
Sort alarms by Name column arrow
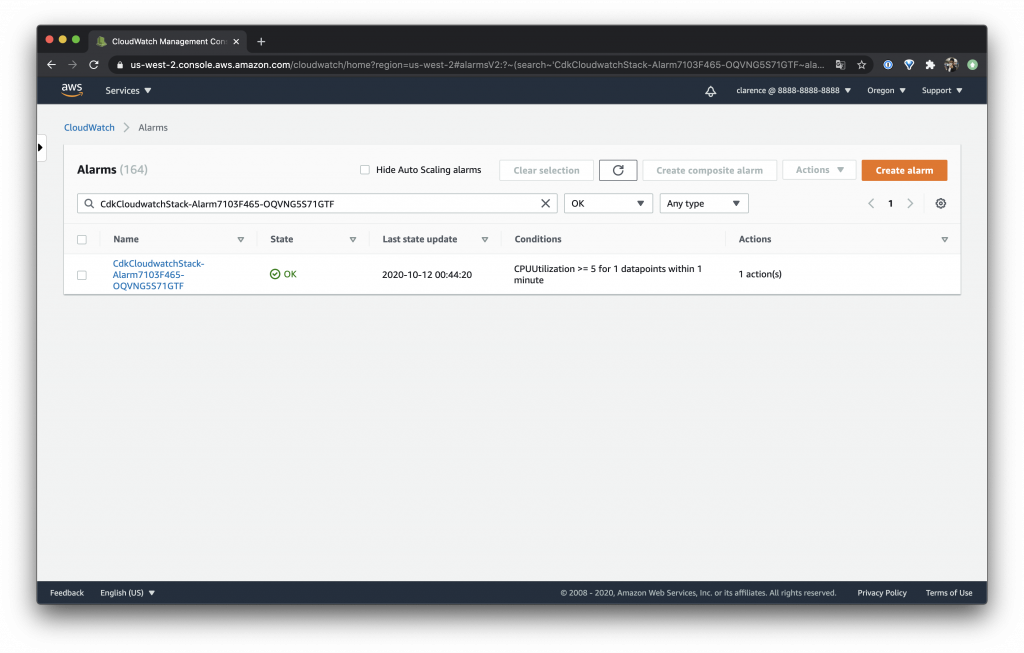click(241, 240)
